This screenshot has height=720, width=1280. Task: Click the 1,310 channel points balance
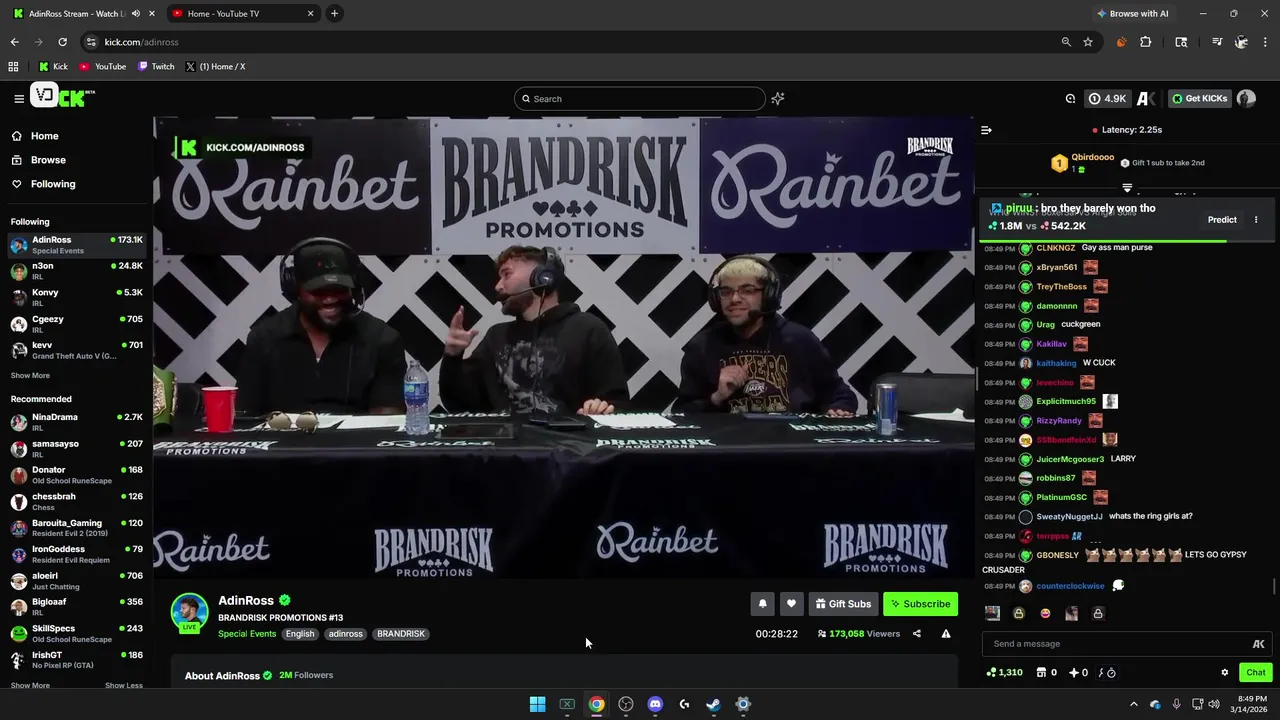click(x=1004, y=673)
